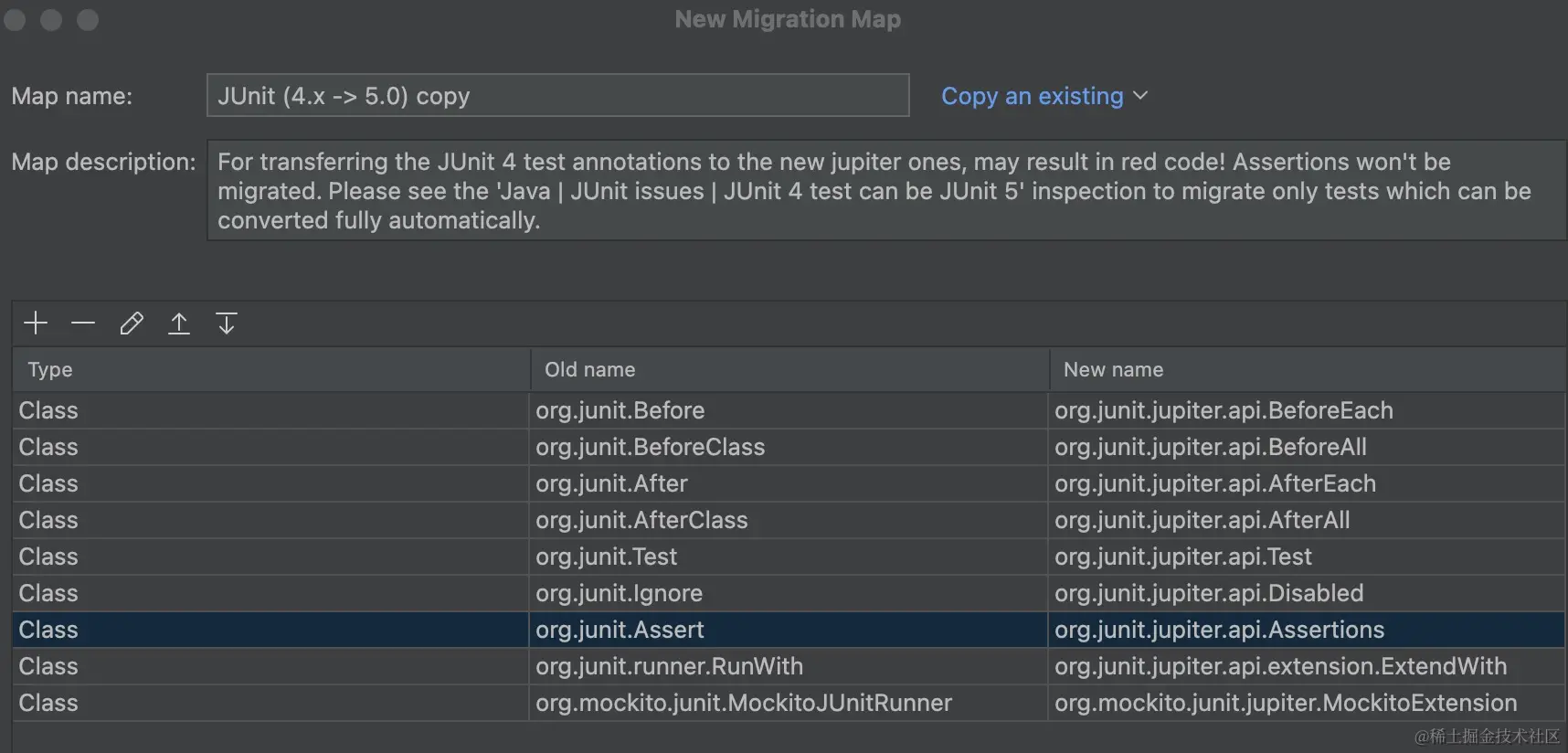This screenshot has width=1568, height=753.
Task: Select the org.junit.Ignore mapping row
Action: coord(619,593)
